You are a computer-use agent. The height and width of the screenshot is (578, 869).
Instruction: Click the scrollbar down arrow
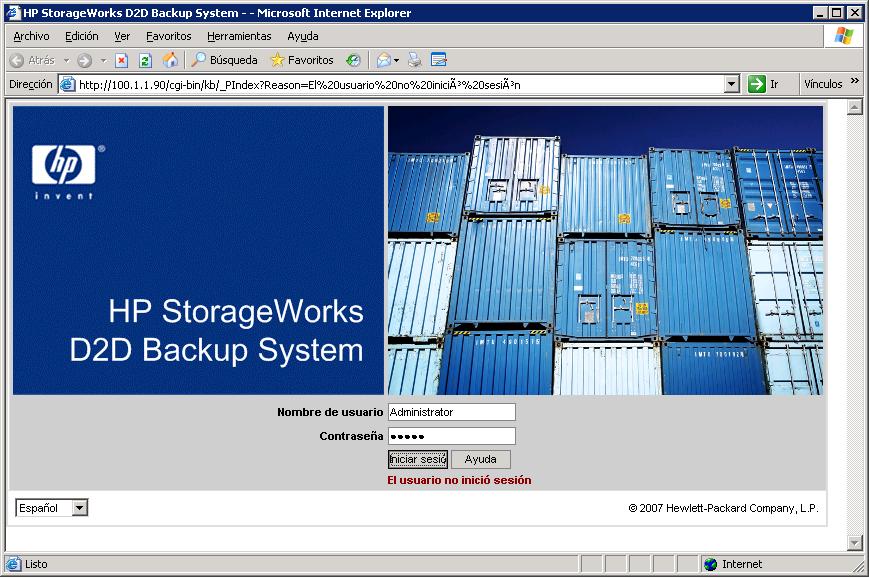pos(855,543)
